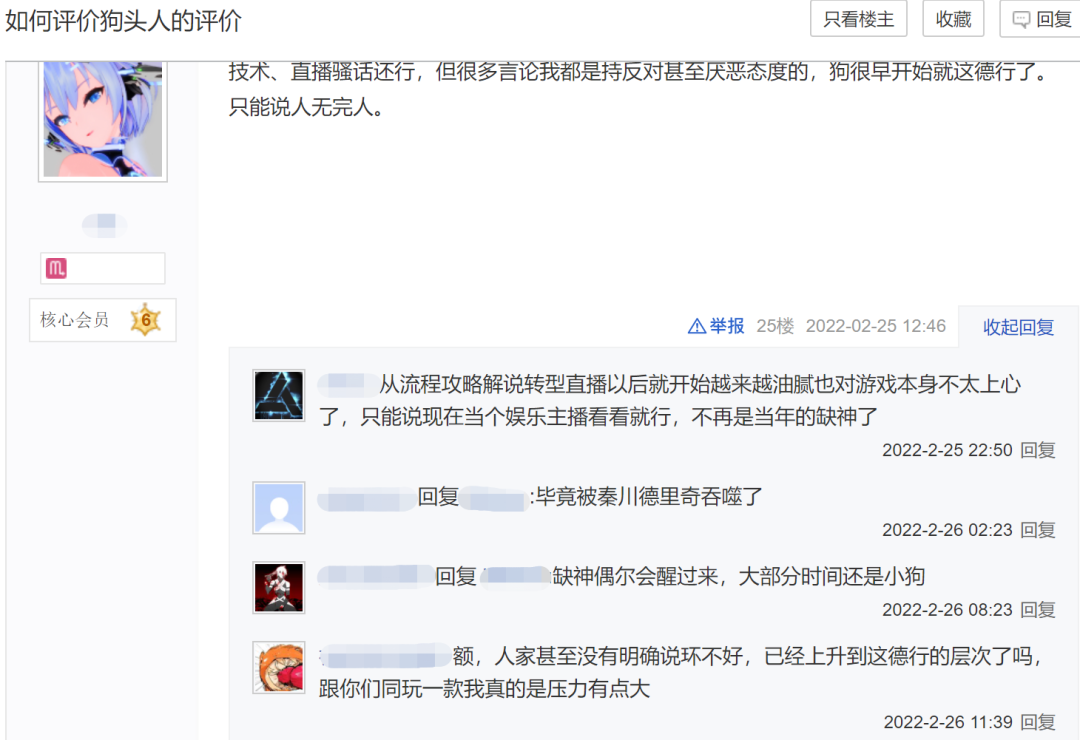Viewport: 1080px width, 740px height.
Task: Click the 举报 warning triangle icon
Action: [697, 326]
